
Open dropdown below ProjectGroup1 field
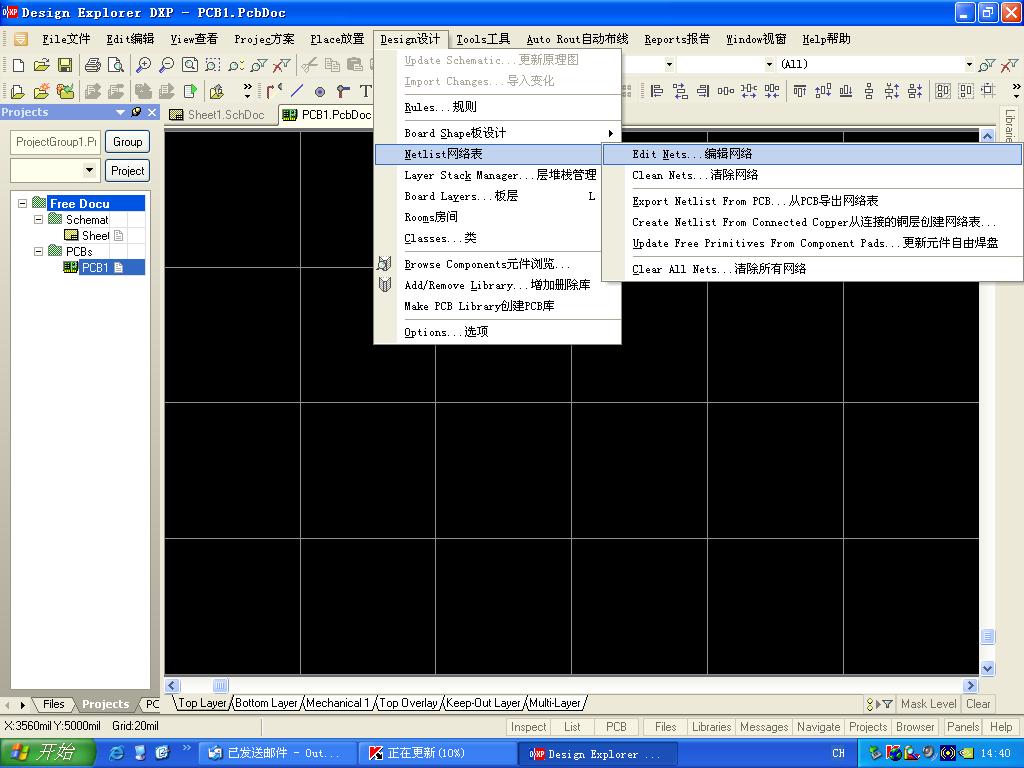point(89,170)
